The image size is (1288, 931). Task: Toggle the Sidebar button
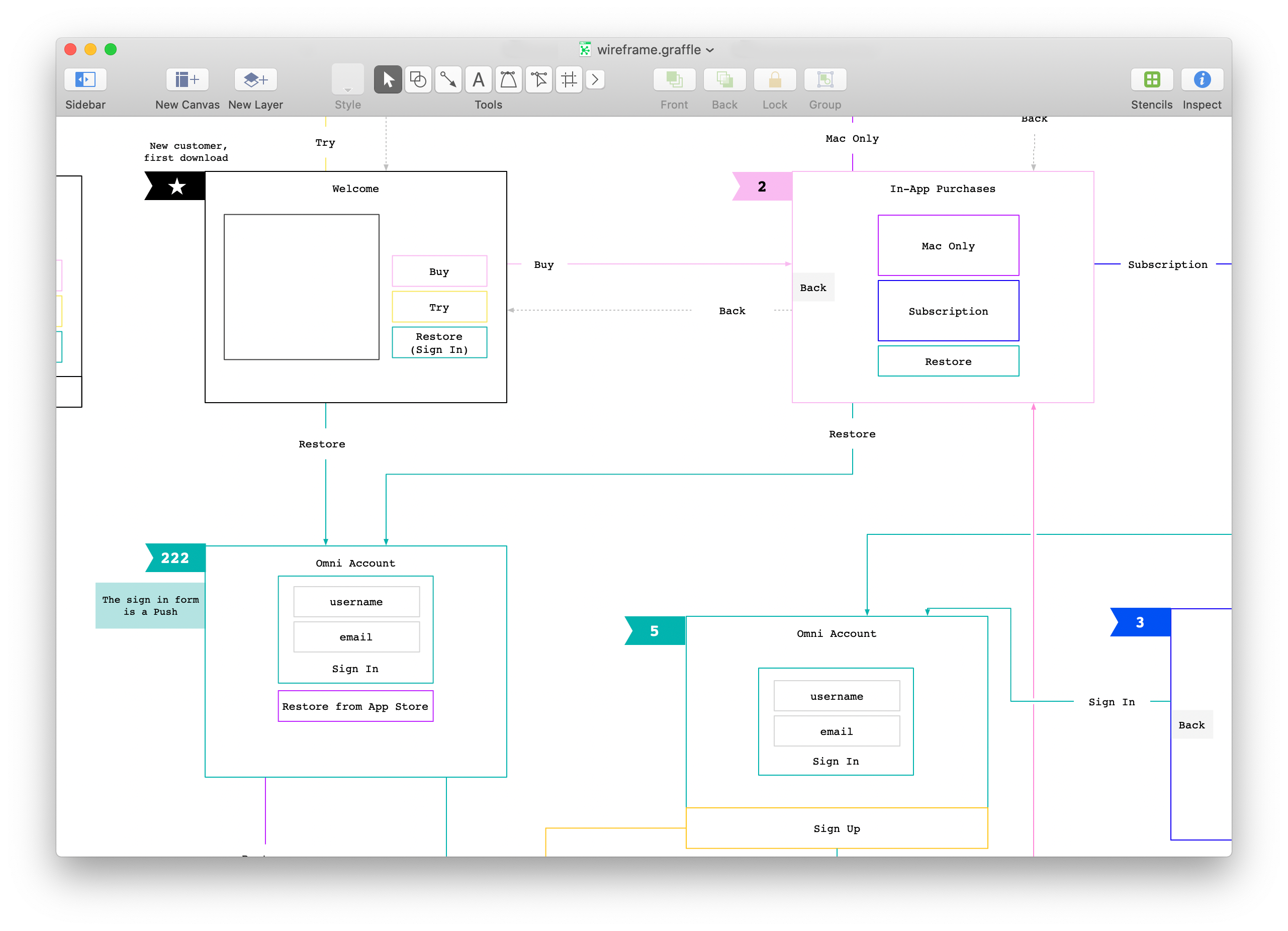point(85,79)
